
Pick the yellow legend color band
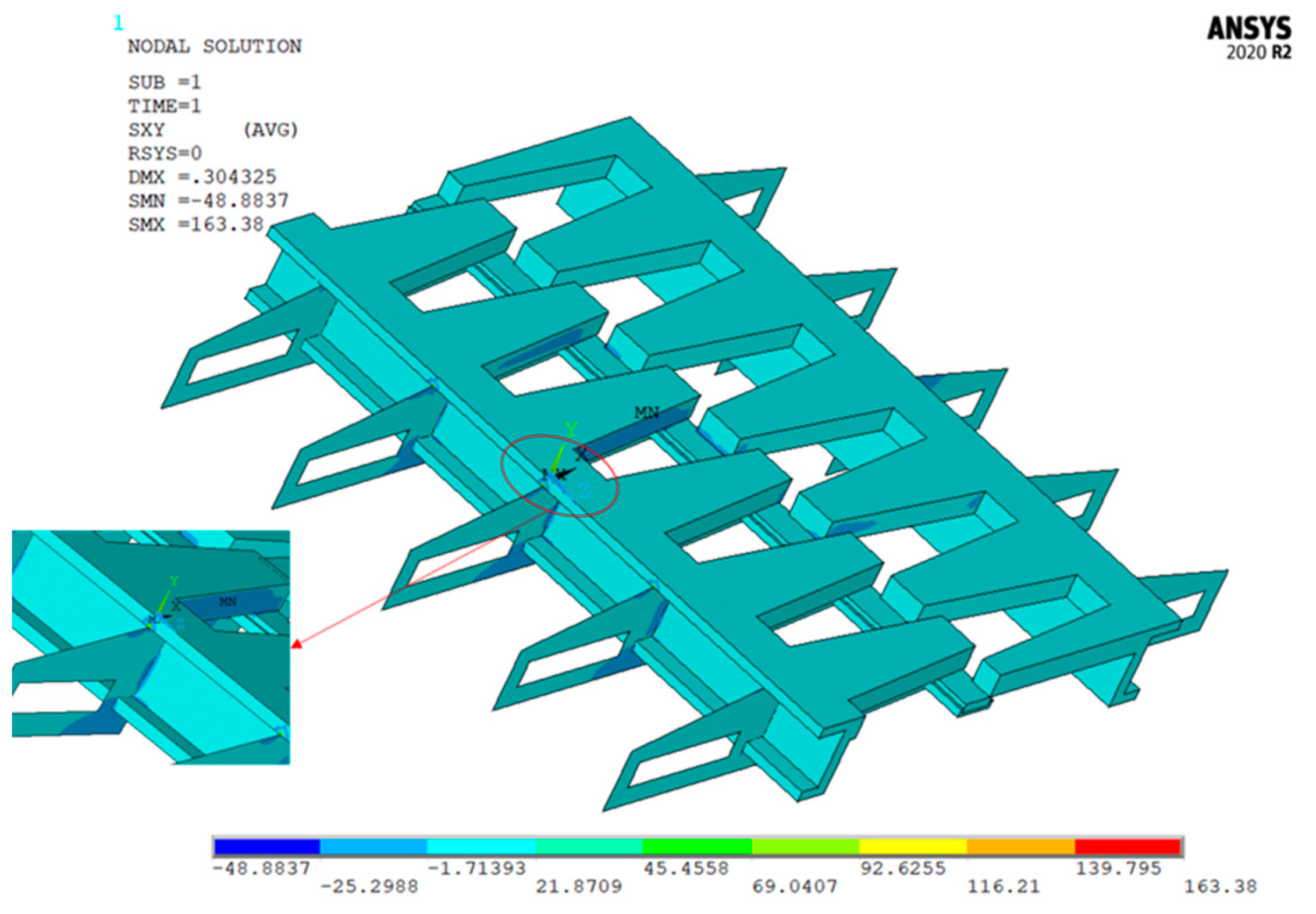point(912,847)
